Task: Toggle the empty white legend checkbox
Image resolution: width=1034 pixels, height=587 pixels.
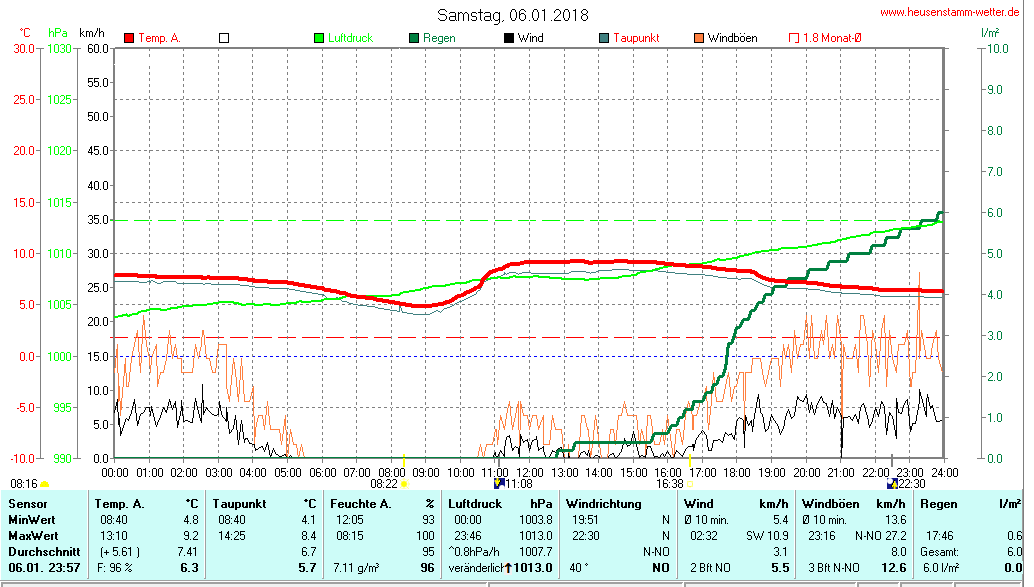Action: [224, 38]
